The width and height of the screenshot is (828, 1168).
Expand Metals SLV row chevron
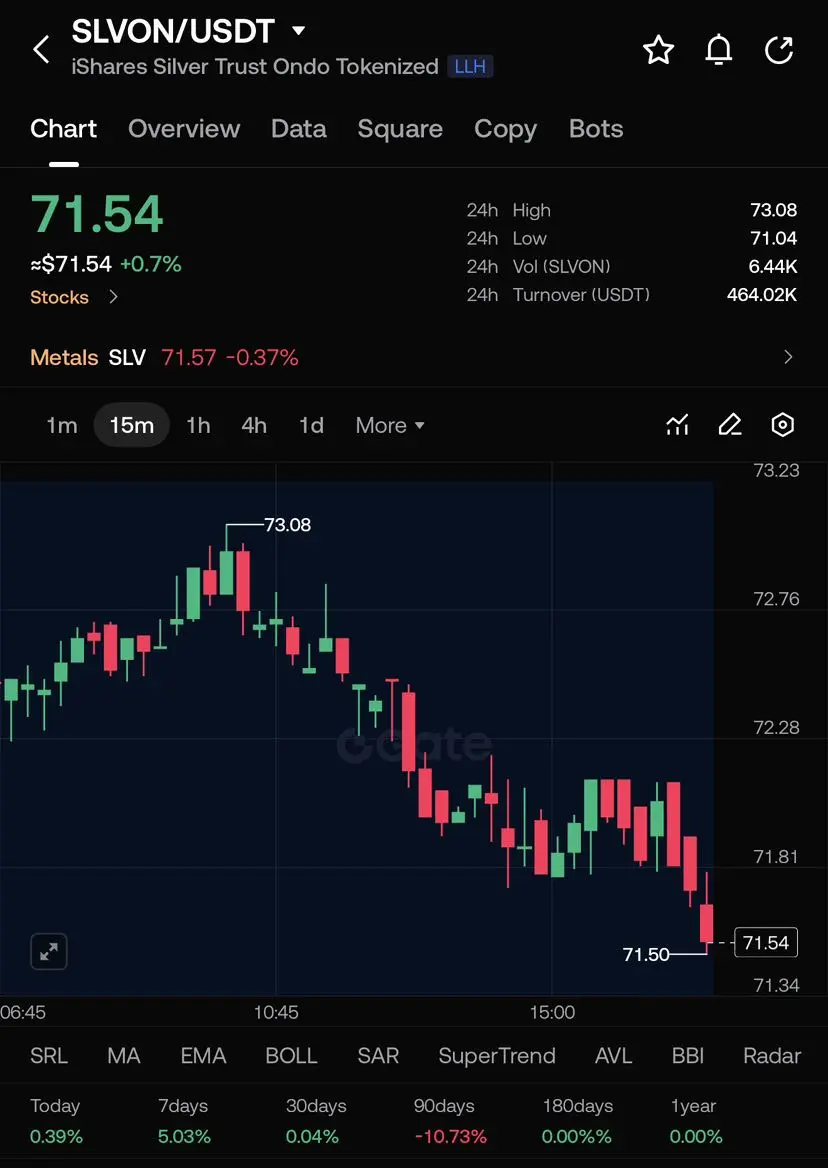tap(789, 358)
